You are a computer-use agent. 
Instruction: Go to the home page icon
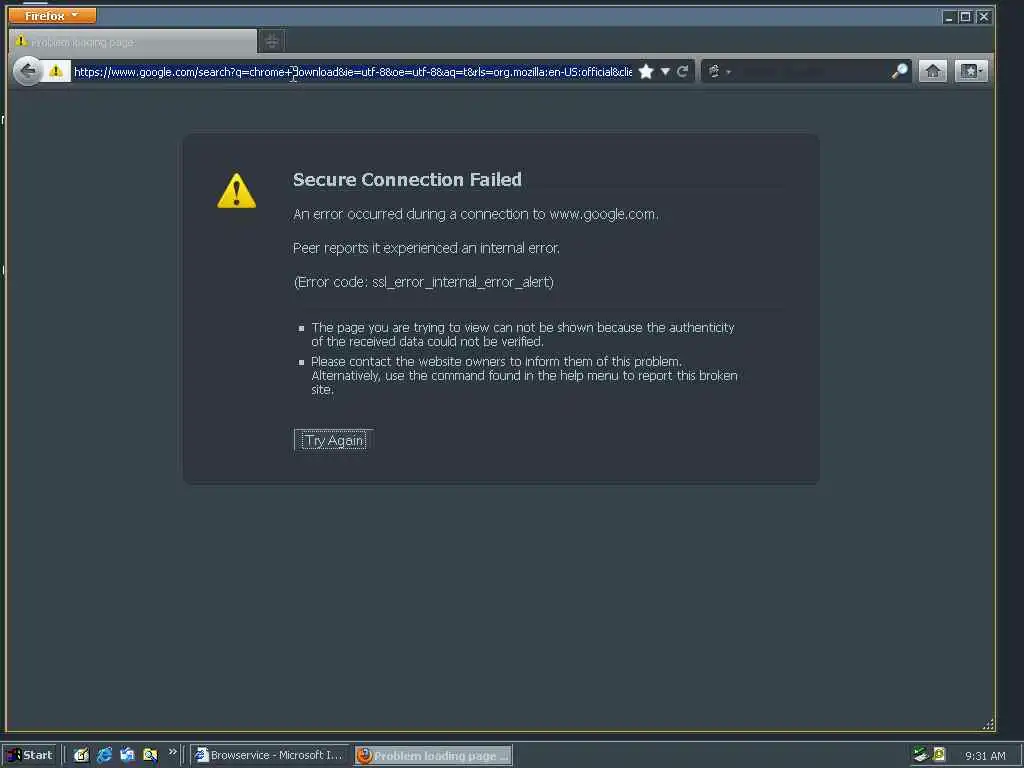pos(933,71)
